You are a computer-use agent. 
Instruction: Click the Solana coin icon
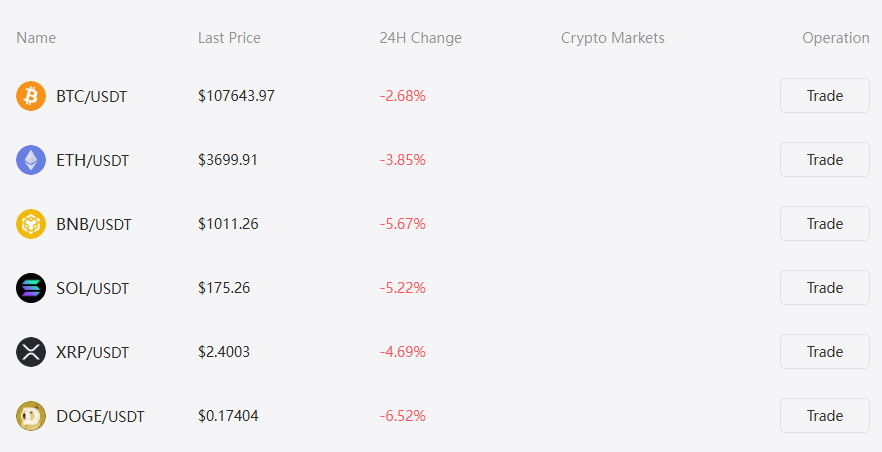coord(31,288)
